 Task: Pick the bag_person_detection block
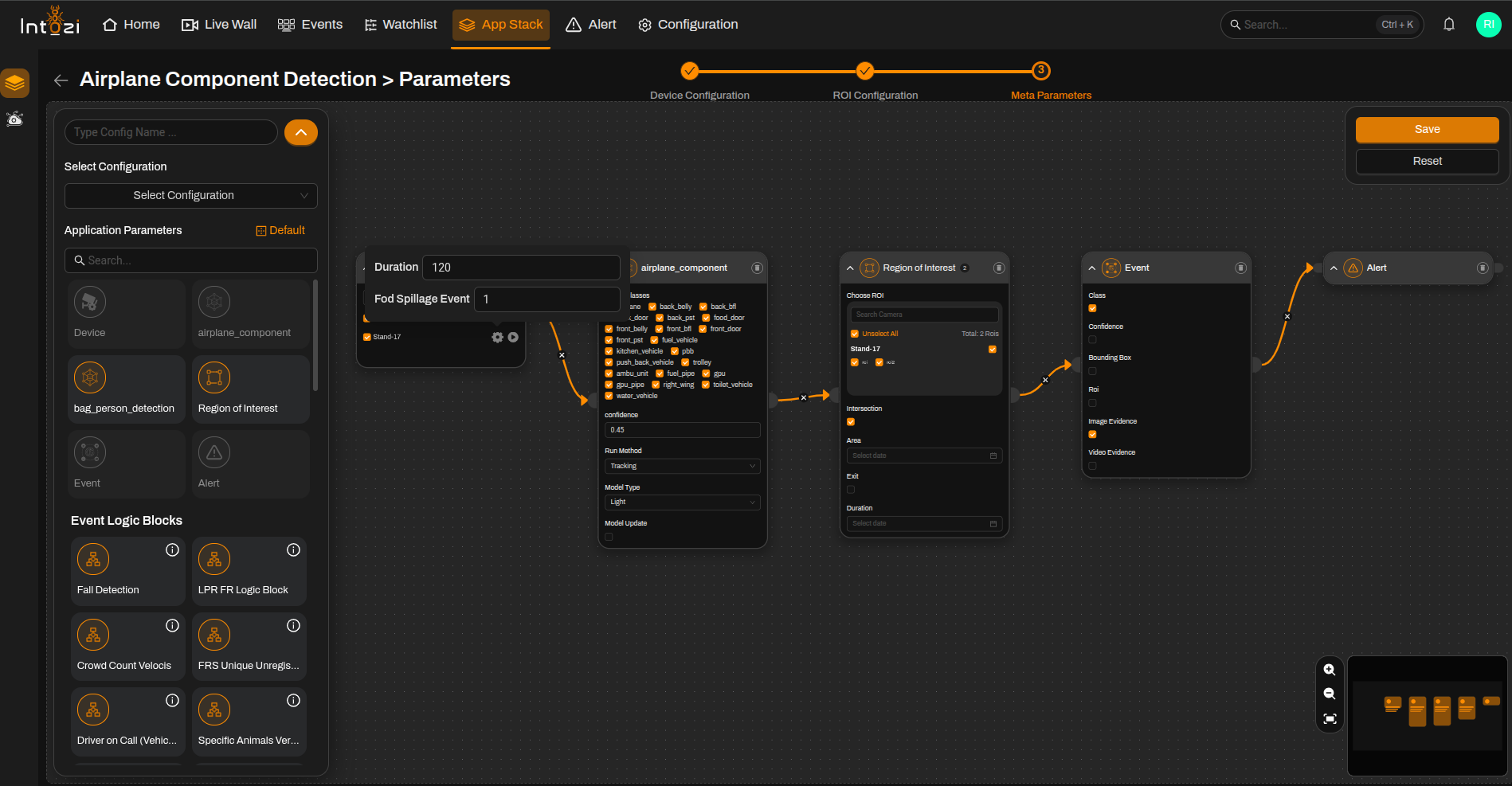127,389
